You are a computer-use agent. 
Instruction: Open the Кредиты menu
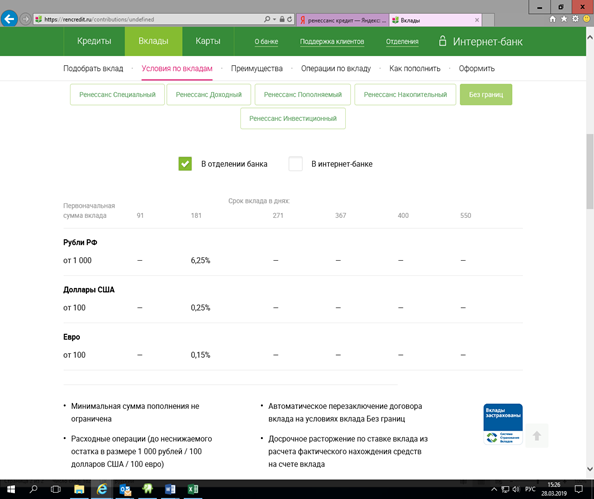click(x=94, y=41)
